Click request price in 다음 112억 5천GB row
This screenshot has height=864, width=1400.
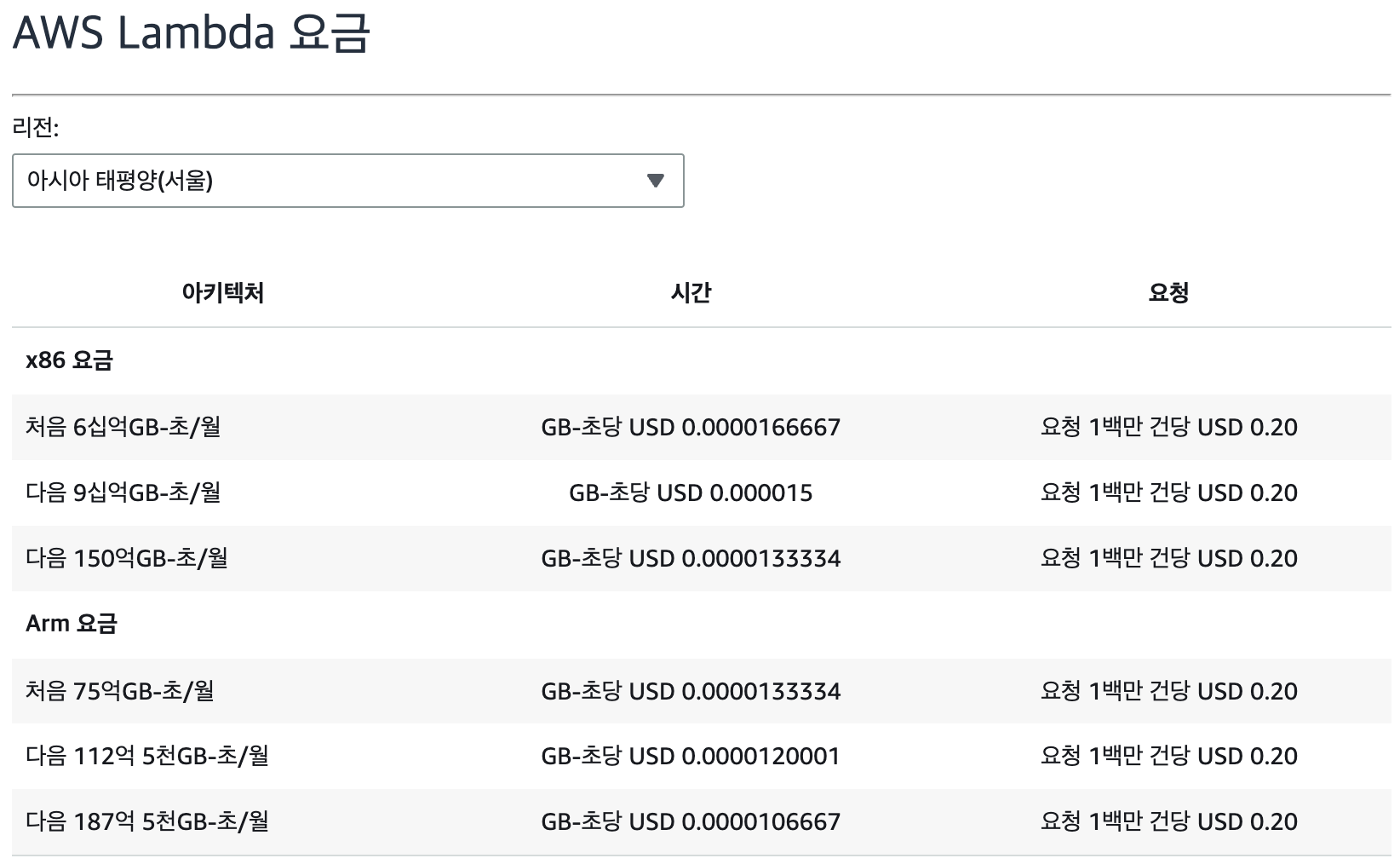(1169, 756)
